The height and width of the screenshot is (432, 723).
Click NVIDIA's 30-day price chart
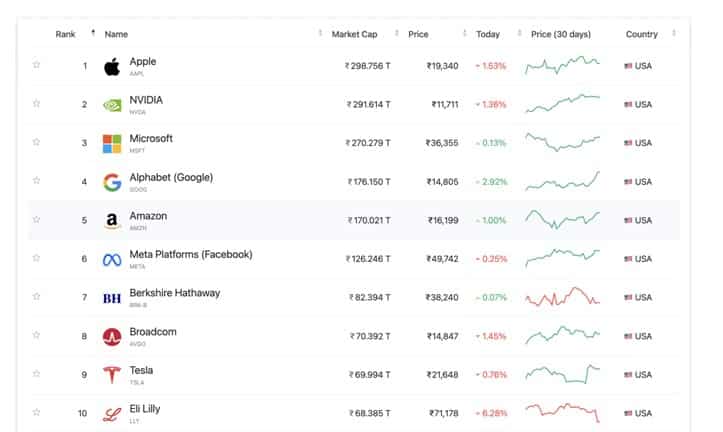click(x=563, y=103)
